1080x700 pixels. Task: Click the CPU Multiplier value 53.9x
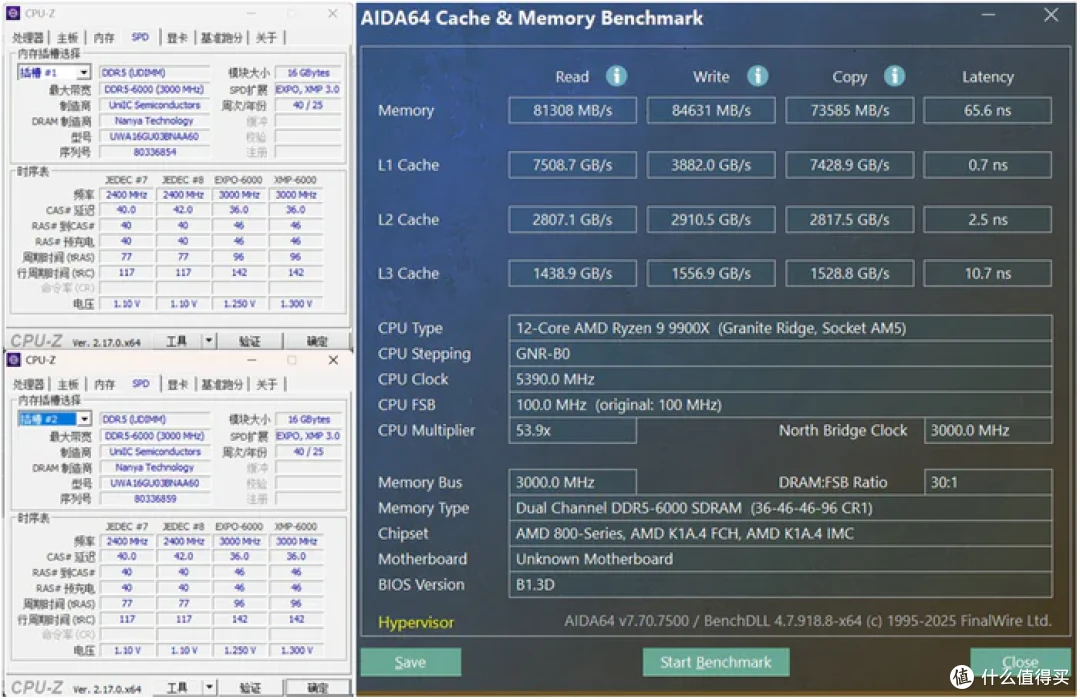572,430
